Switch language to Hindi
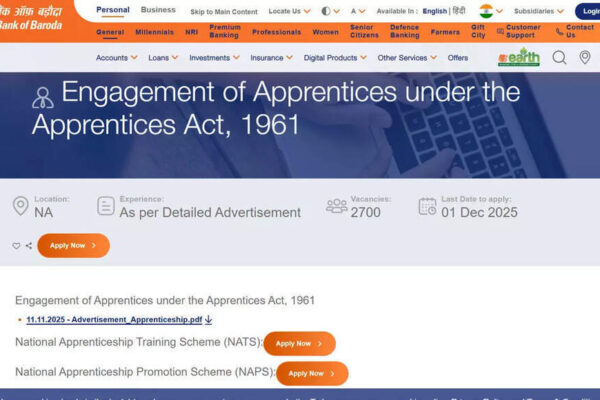 [x=459, y=11]
